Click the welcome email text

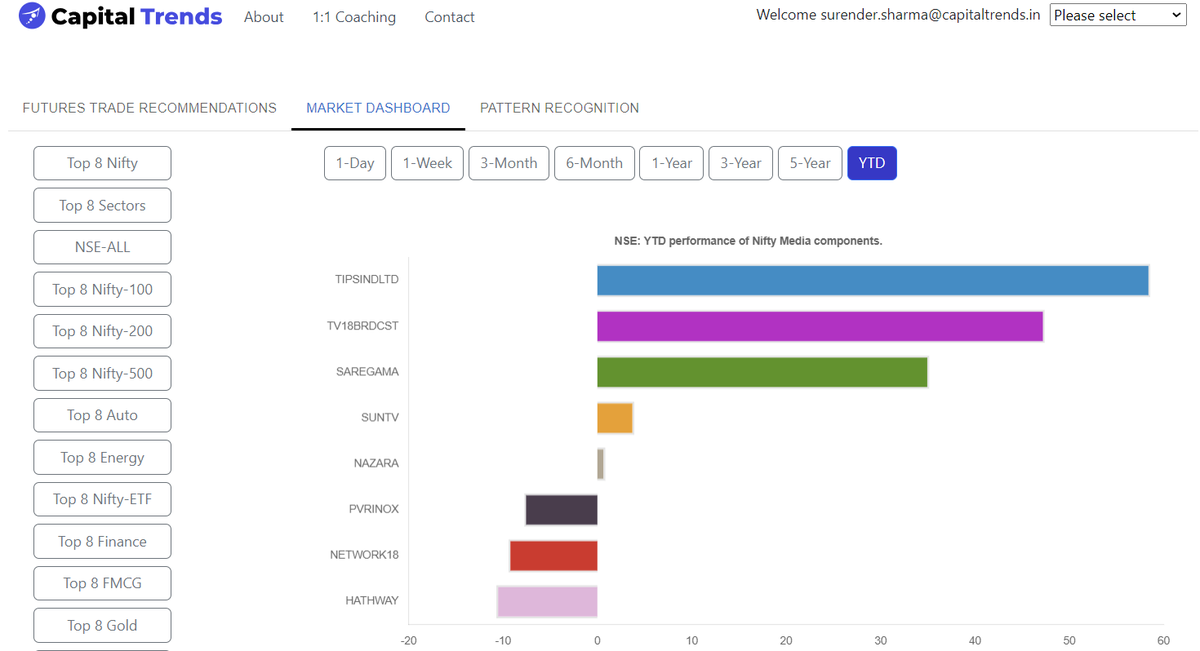coord(898,15)
